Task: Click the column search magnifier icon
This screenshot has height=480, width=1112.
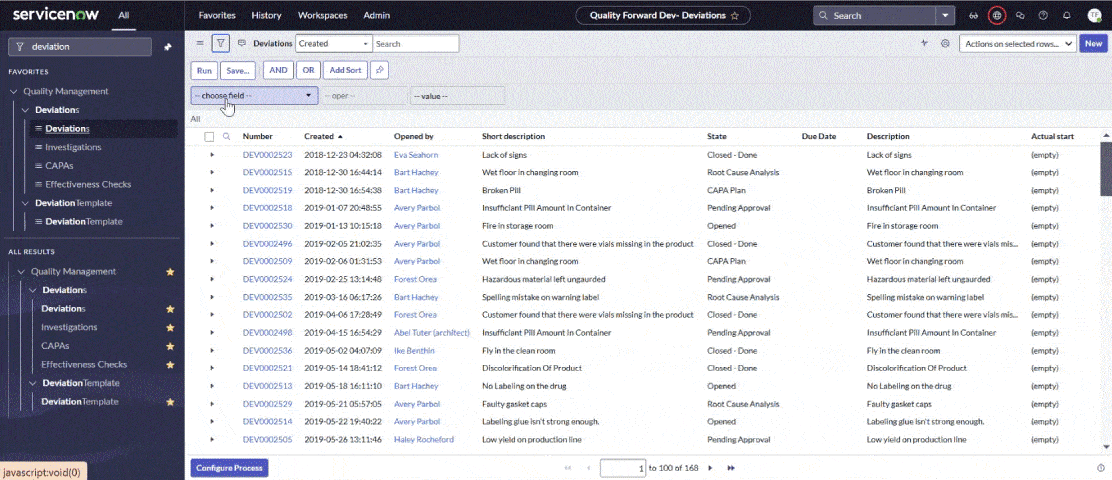Action: (227, 136)
